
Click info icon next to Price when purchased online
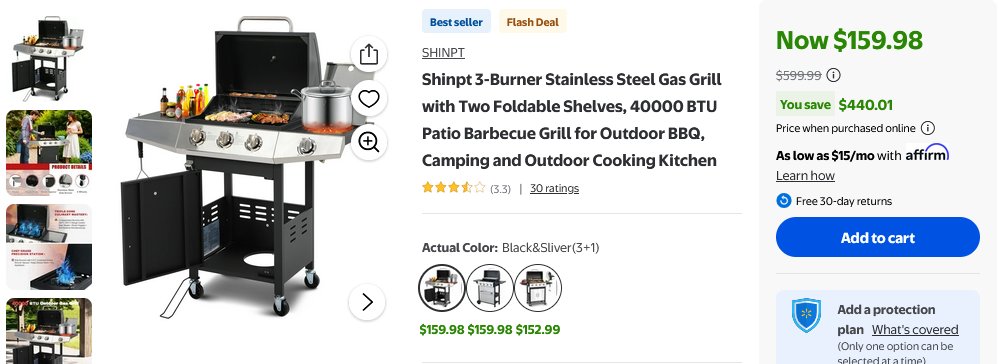[x=928, y=128]
